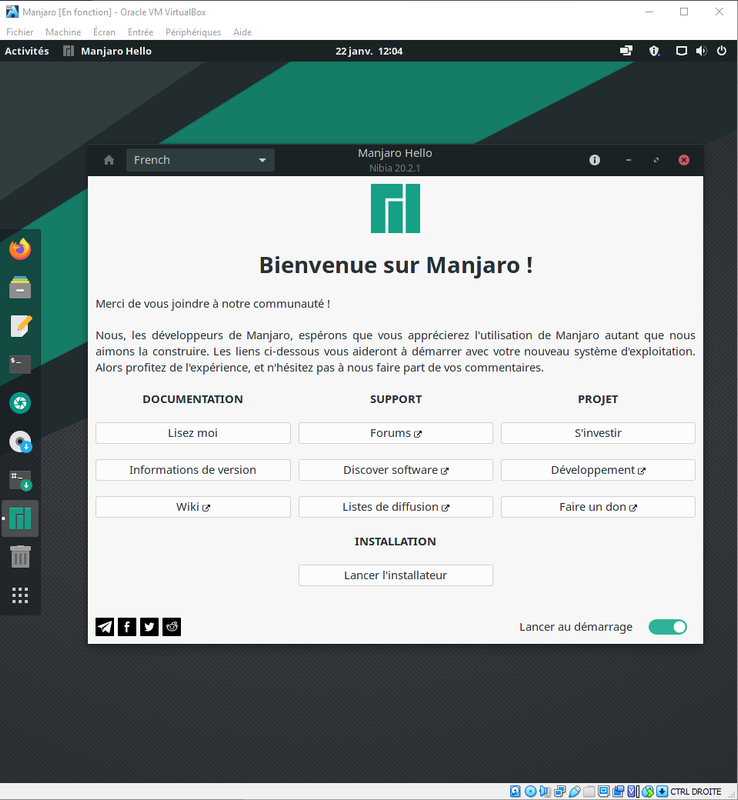Image resolution: width=738 pixels, height=800 pixels.
Task: Minimize the Manjaro Hello window
Action: [x=628, y=160]
